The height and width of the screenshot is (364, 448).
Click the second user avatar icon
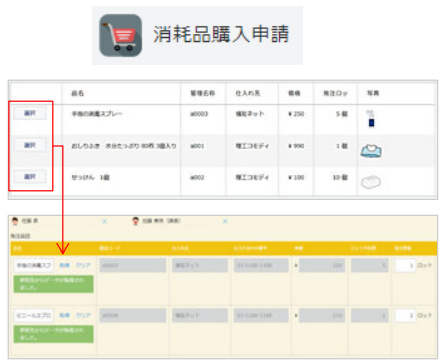click(135, 221)
